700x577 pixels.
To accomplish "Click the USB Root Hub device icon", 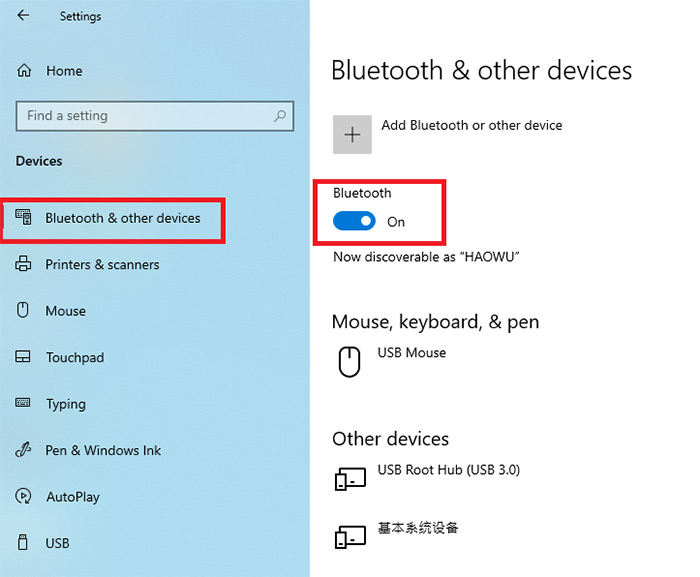I will [x=350, y=479].
